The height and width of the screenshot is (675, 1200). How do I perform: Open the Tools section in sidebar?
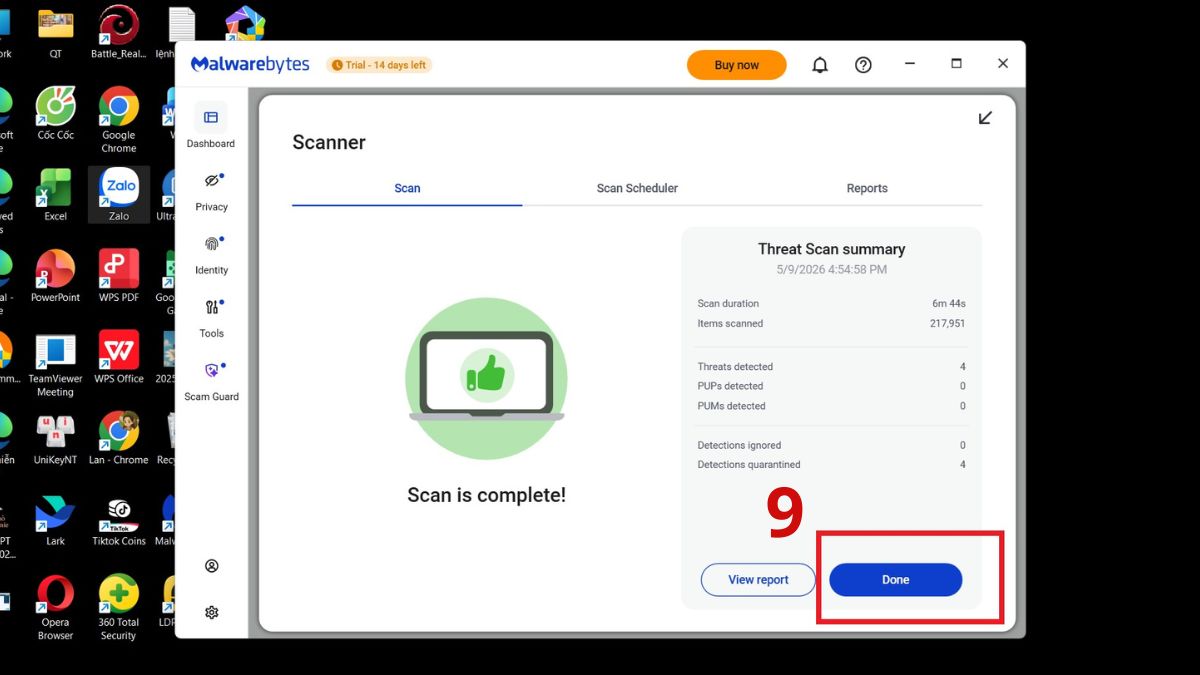click(211, 317)
